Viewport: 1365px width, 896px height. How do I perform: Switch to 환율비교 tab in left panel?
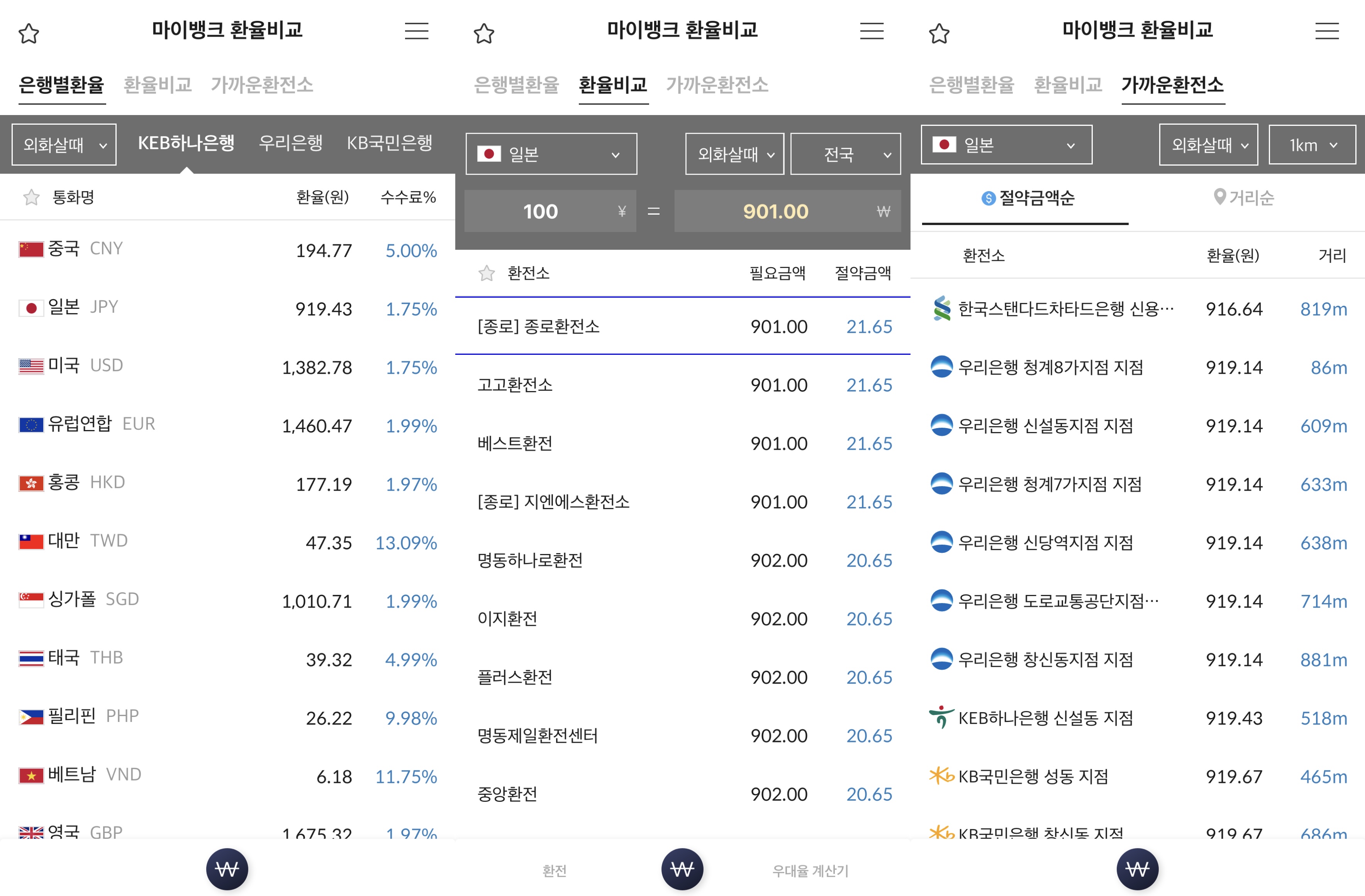pyautogui.click(x=158, y=85)
